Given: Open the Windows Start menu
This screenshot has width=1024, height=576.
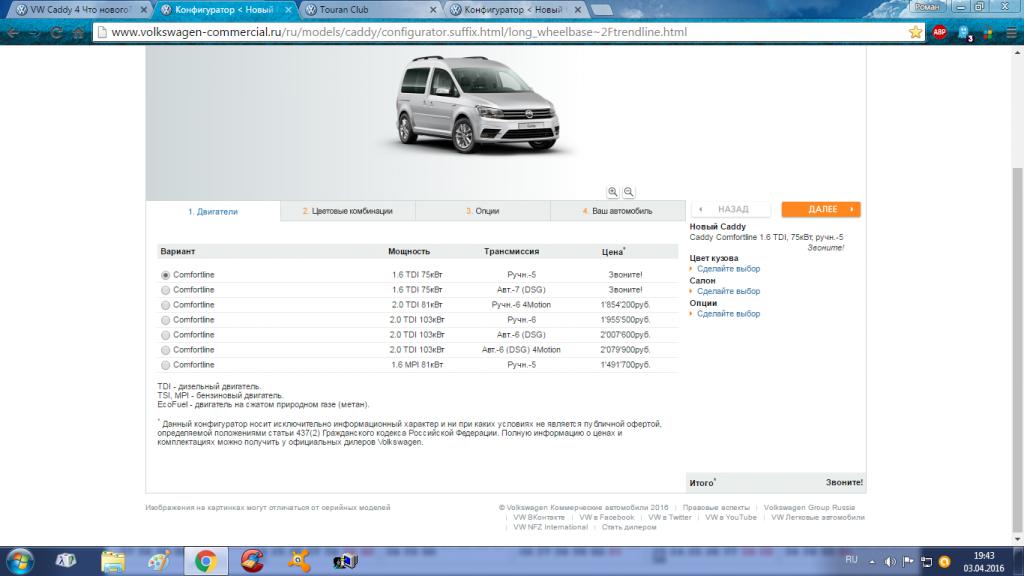Looking at the screenshot, I should click(20, 561).
